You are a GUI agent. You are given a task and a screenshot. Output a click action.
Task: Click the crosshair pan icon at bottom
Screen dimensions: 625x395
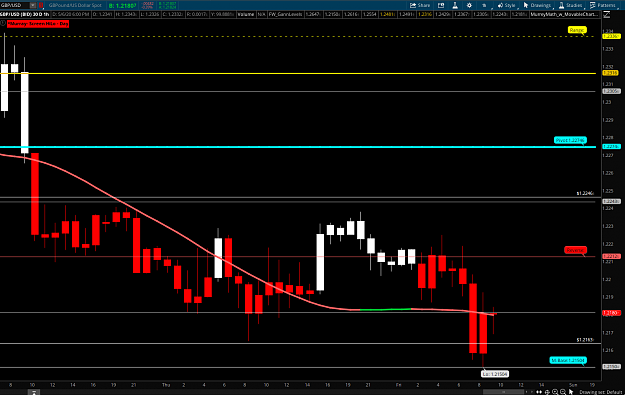(547, 392)
